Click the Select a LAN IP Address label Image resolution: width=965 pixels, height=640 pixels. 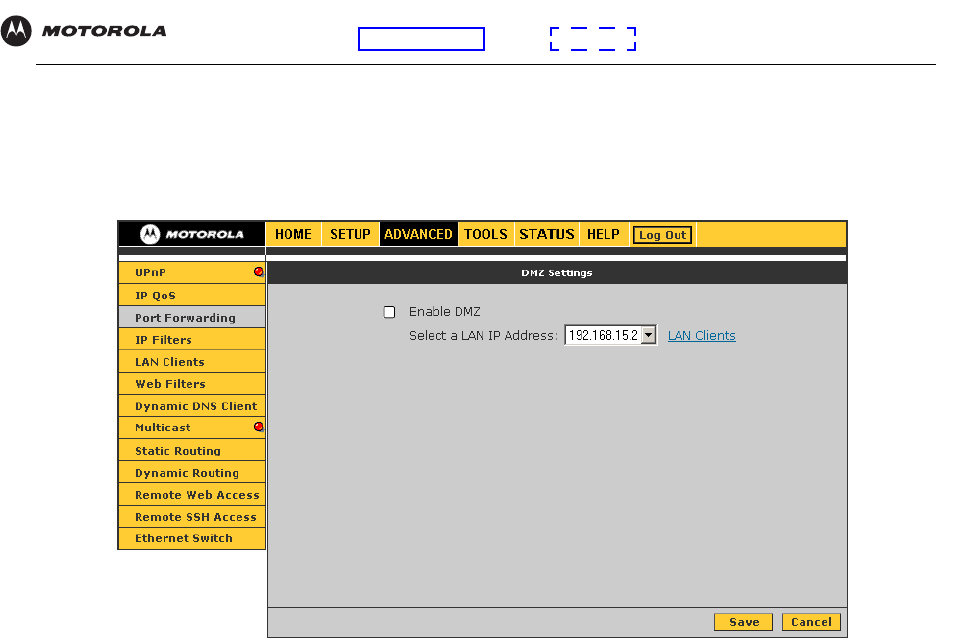tap(483, 335)
